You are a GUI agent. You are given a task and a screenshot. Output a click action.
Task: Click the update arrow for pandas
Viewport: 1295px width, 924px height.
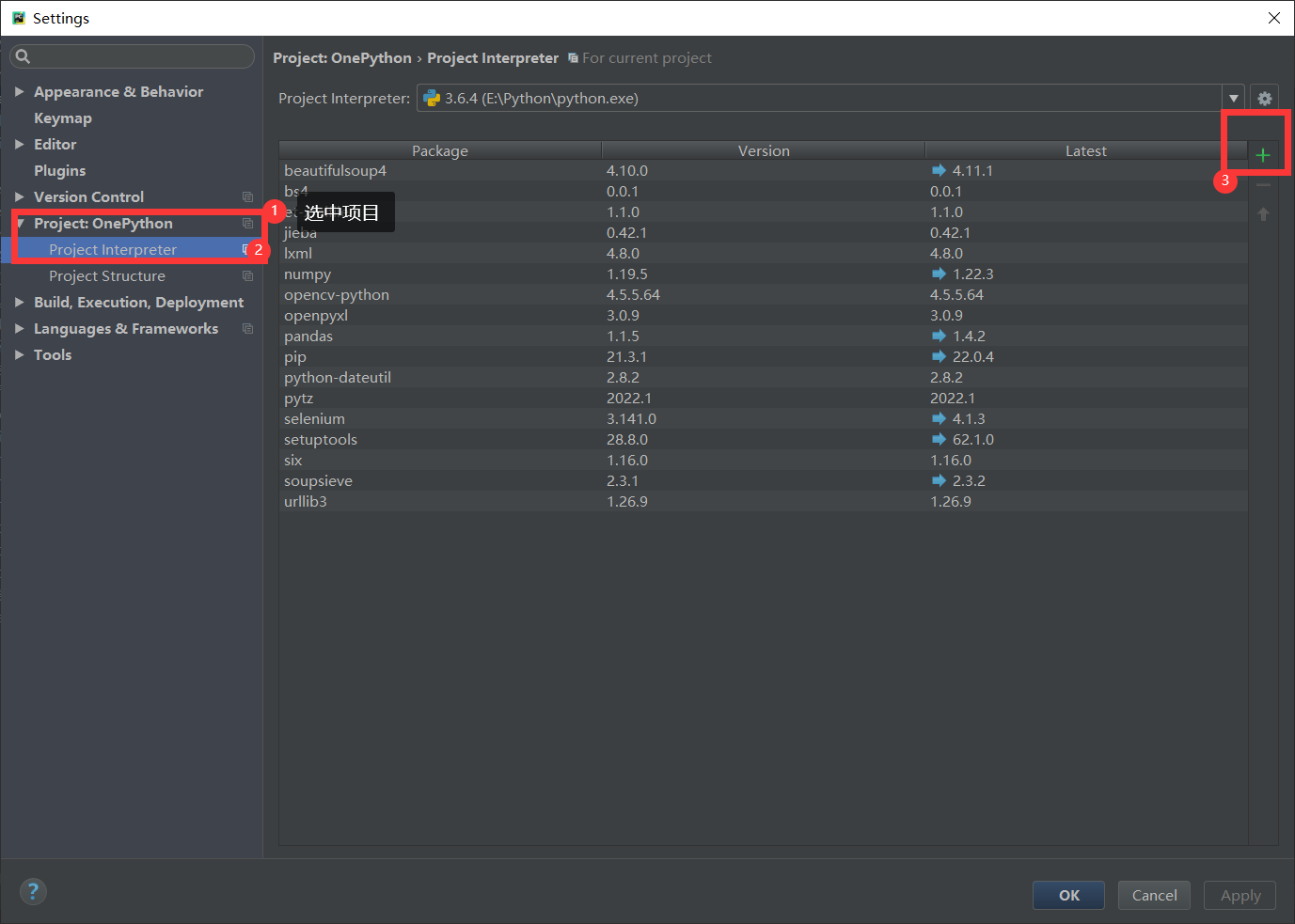tap(939, 336)
